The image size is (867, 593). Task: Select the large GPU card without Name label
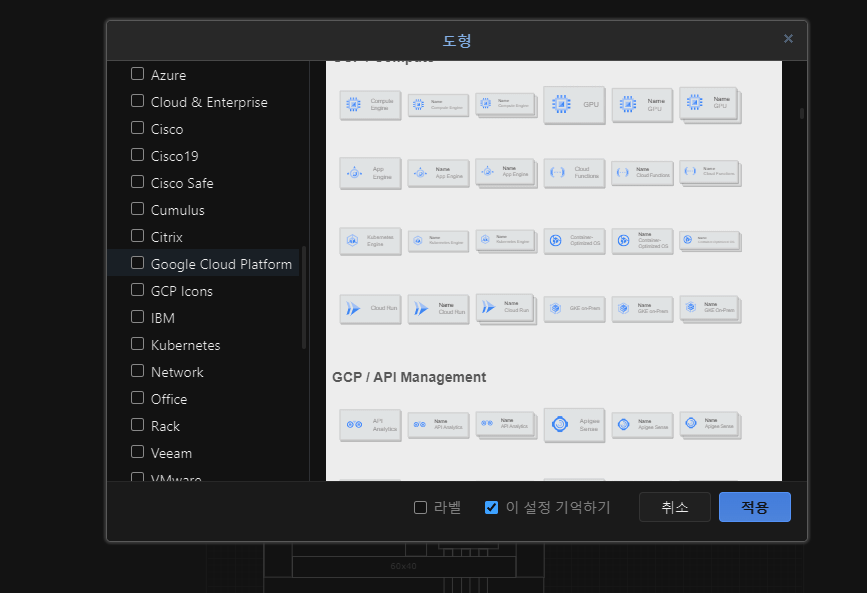point(574,105)
